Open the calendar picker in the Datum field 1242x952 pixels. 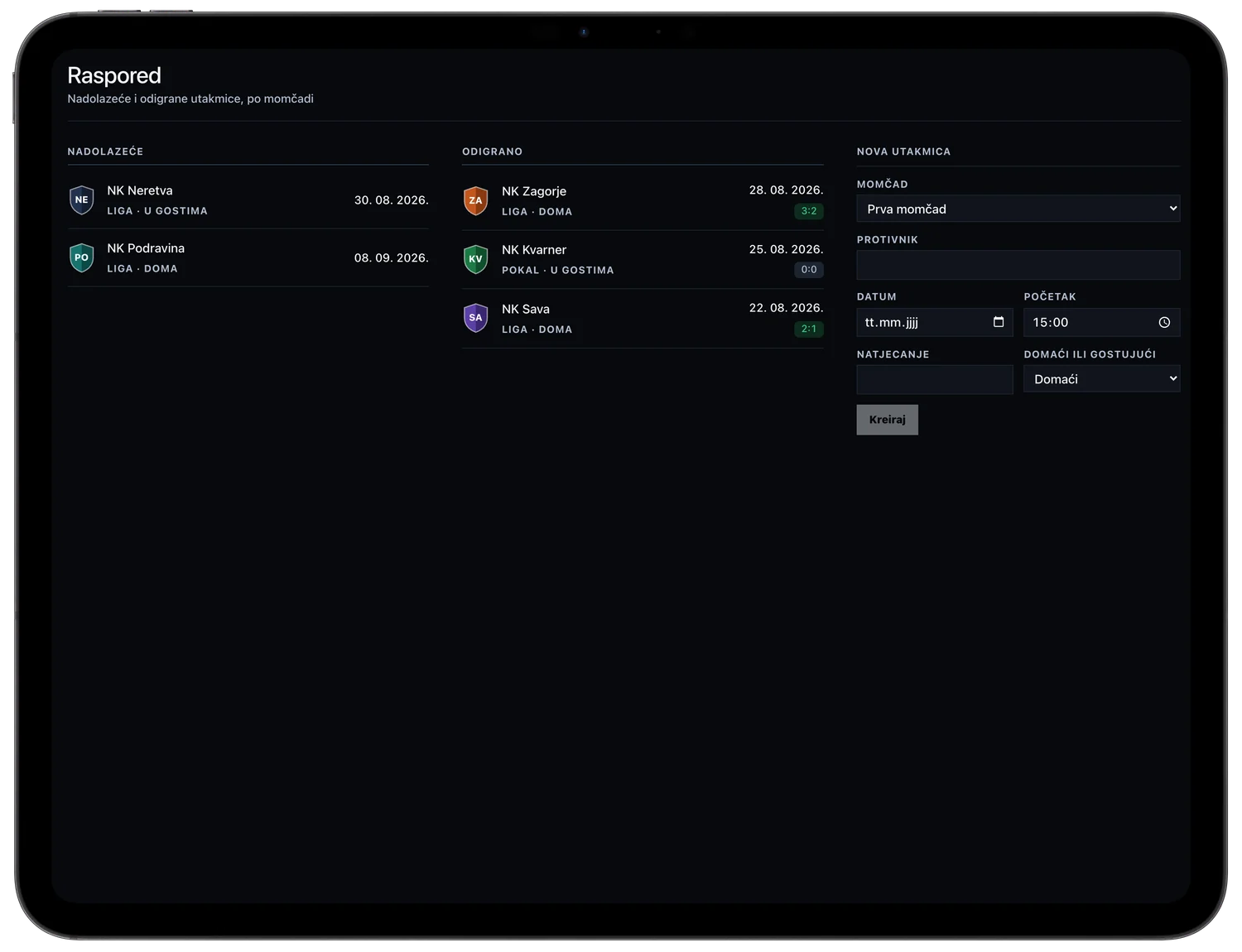[x=999, y=322]
